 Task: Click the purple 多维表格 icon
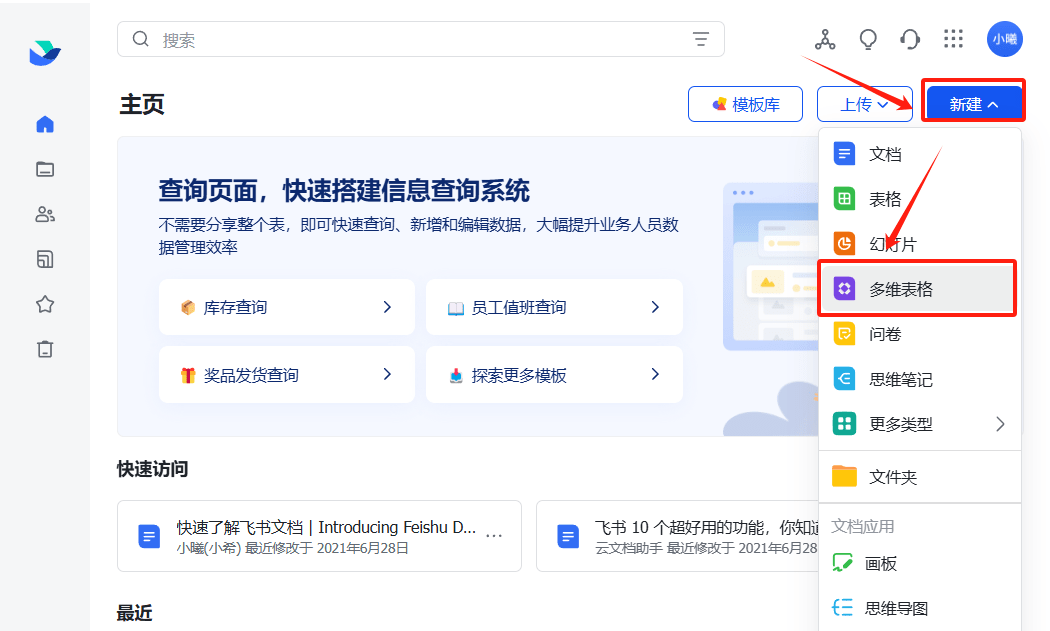click(844, 289)
